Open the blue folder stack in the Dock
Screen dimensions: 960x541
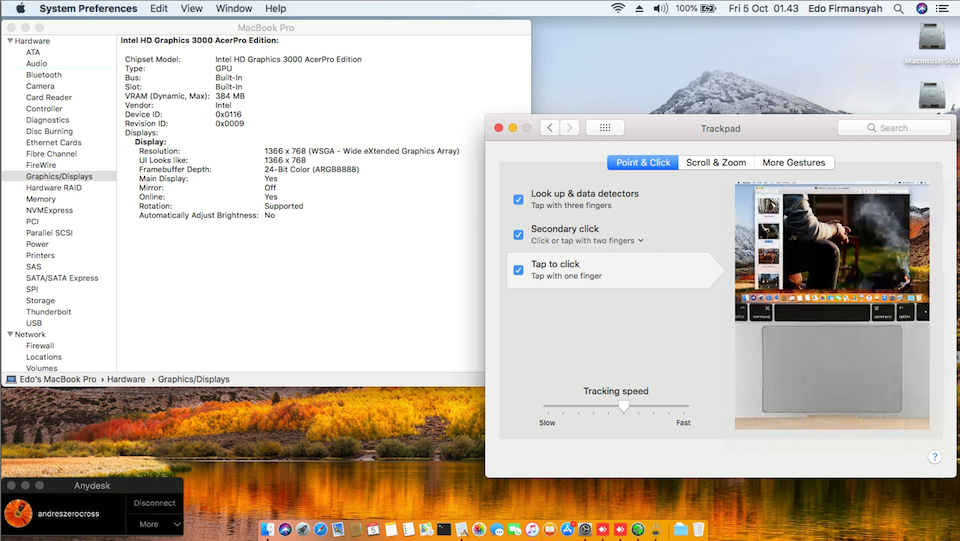[681, 529]
